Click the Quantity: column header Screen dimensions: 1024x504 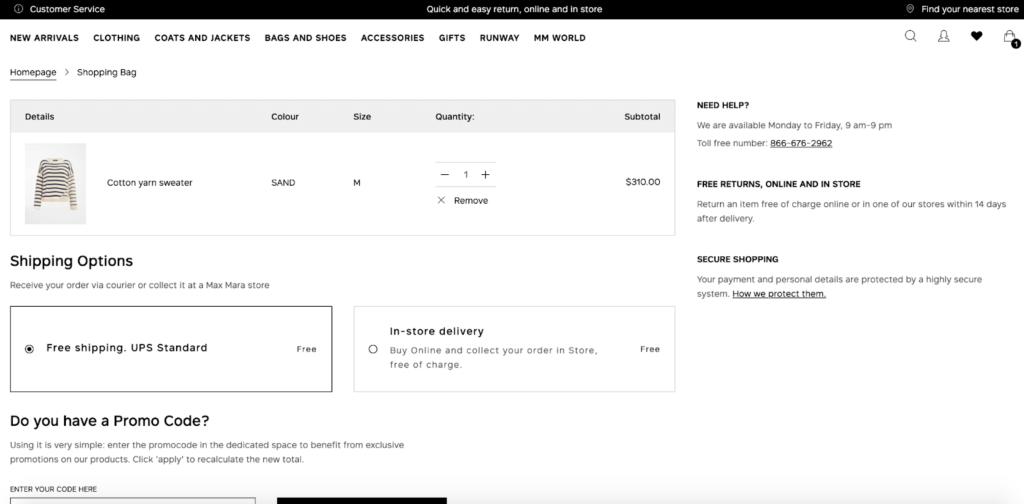click(455, 117)
